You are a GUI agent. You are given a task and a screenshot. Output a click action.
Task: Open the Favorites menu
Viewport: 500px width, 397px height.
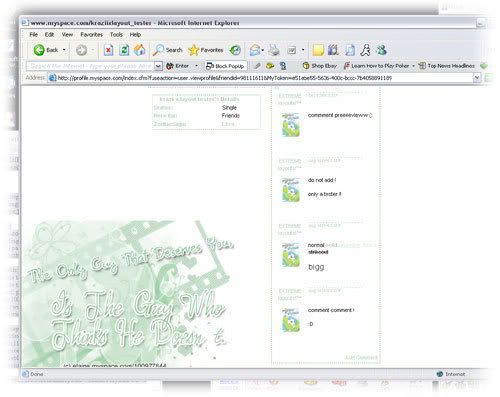(x=92, y=35)
